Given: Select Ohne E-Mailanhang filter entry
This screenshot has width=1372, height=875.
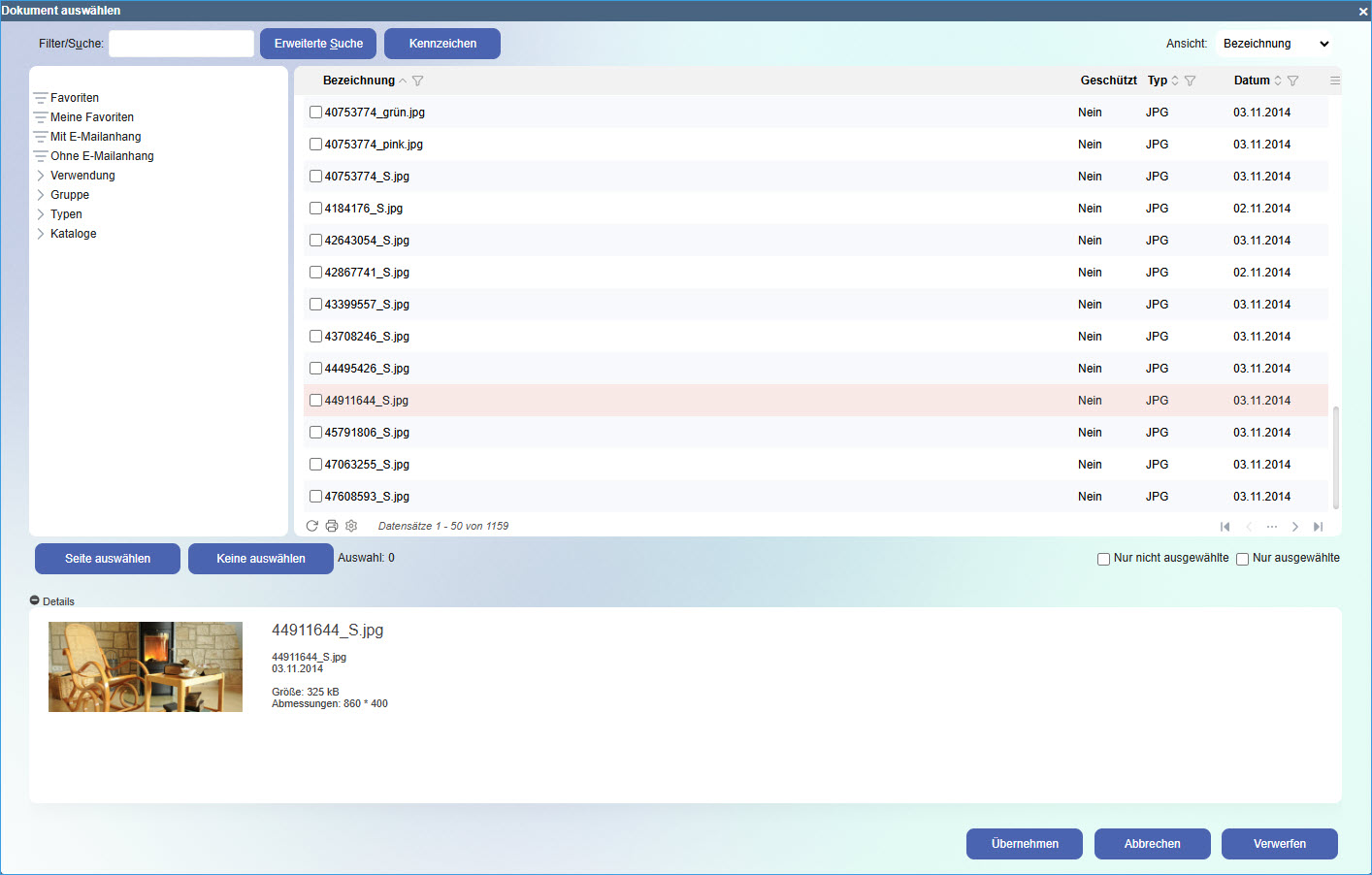Looking at the screenshot, I should [x=102, y=156].
